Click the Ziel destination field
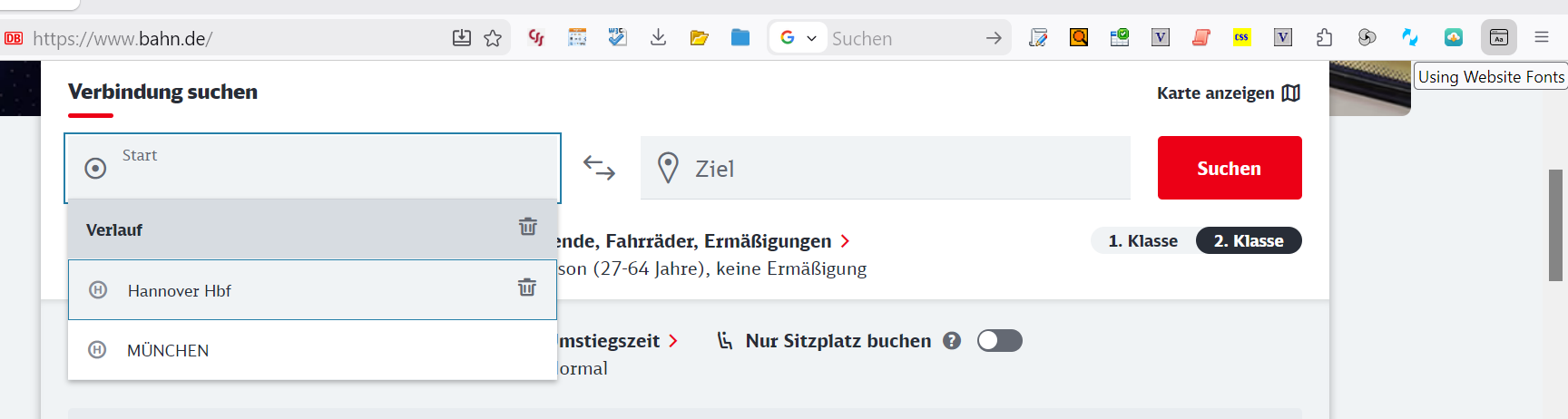This screenshot has width=1568, height=419. (x=886, y=168)
